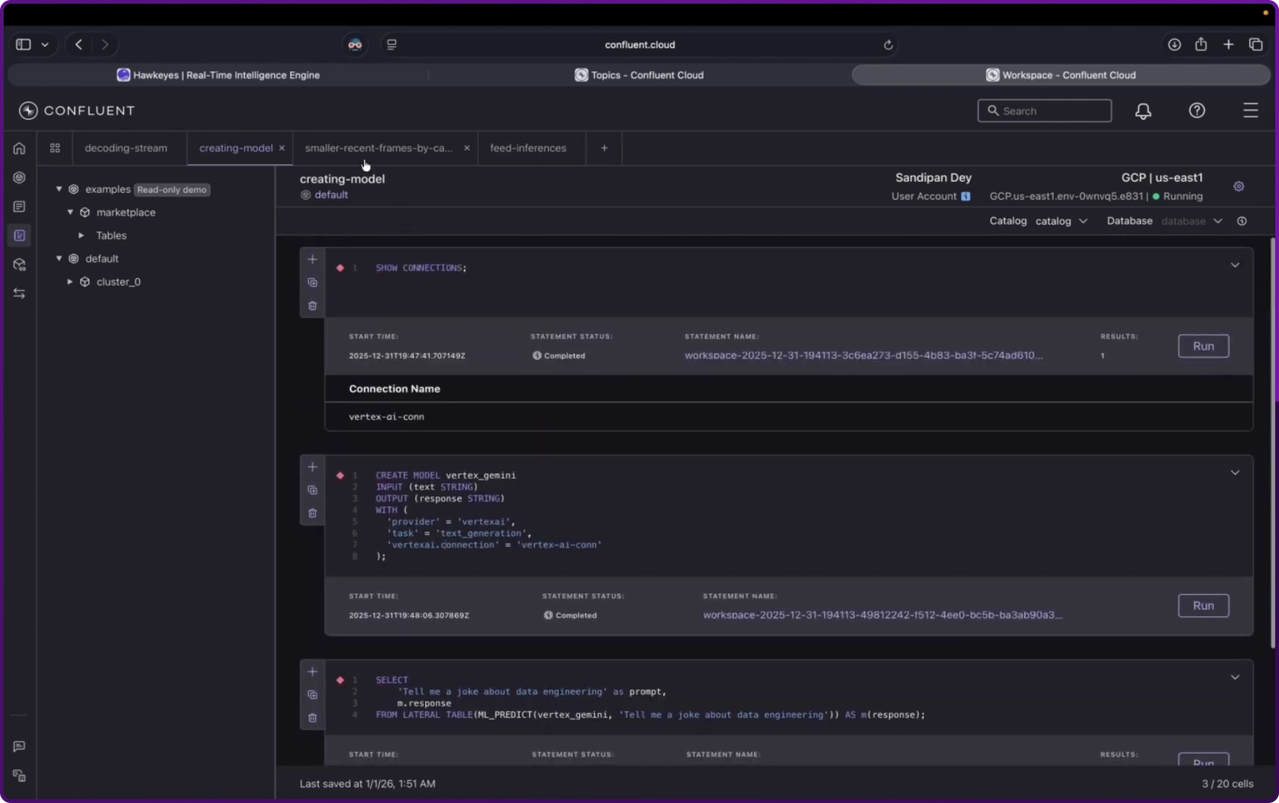1279x803 pixels.
Task: Open the feed-inferences workspace tab
Action: tap(528, 148)
